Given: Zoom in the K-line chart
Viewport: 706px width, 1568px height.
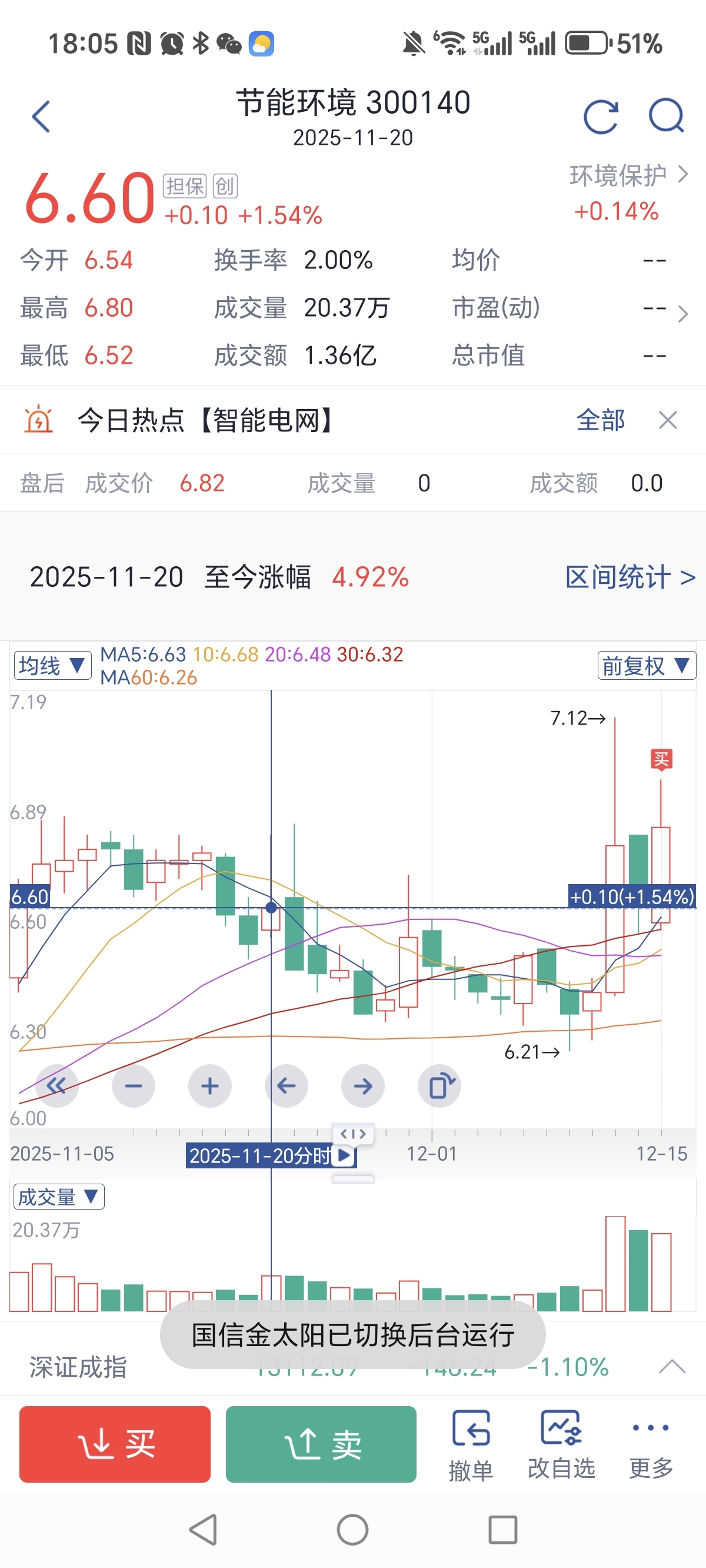Looking at the screenshot, I should pyautogui.click(x=210, y=1086).
